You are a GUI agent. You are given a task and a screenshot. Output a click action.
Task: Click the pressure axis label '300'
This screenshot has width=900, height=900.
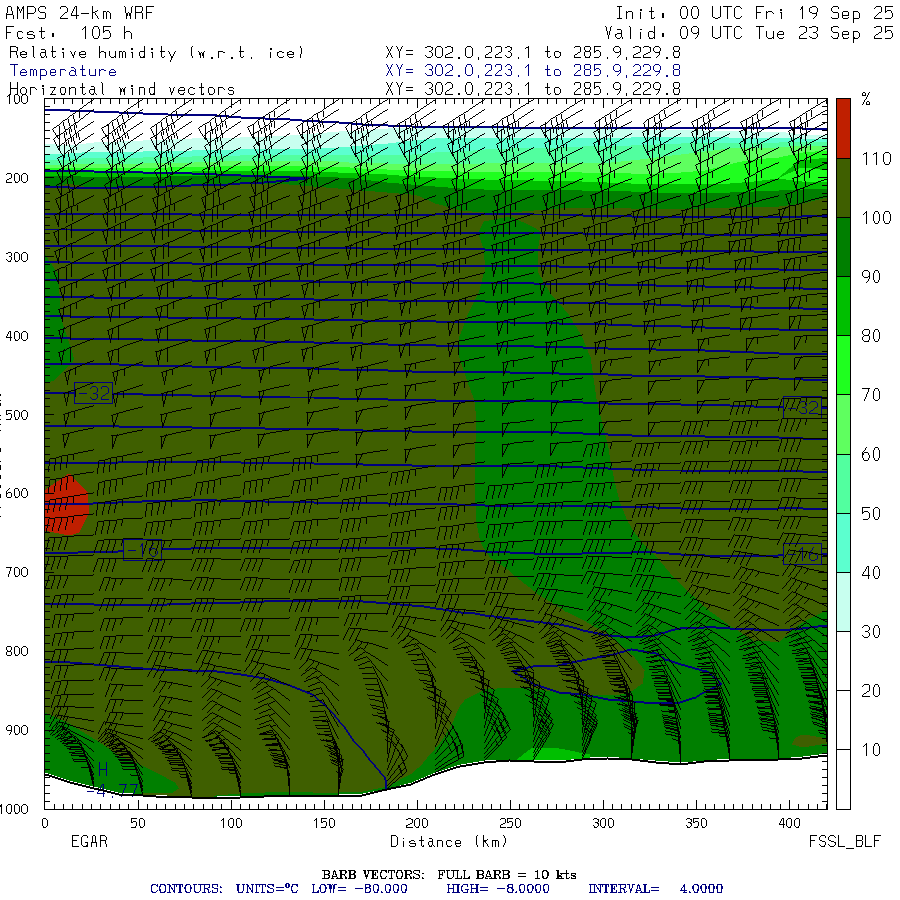[17, 257]
